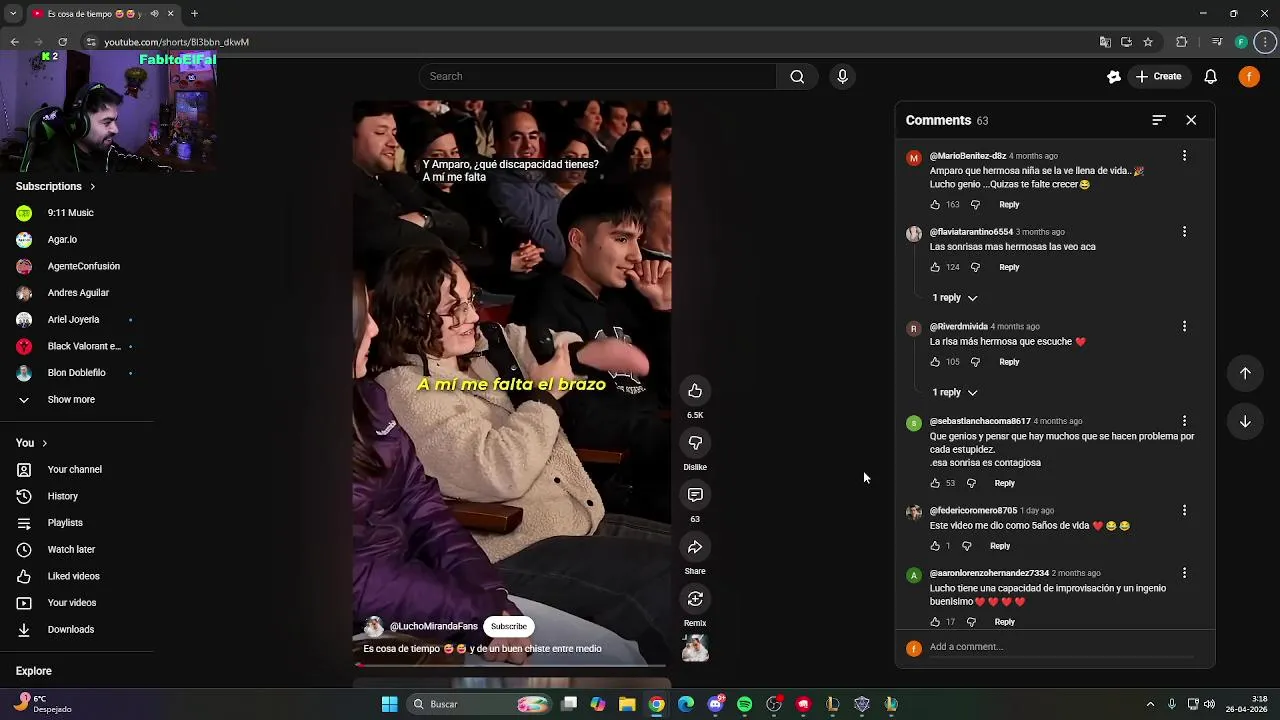The width and height of the screenshot is (1280, 720).
Task: Expand Subscriptions section chevron
Action: (x=92, y=187)
